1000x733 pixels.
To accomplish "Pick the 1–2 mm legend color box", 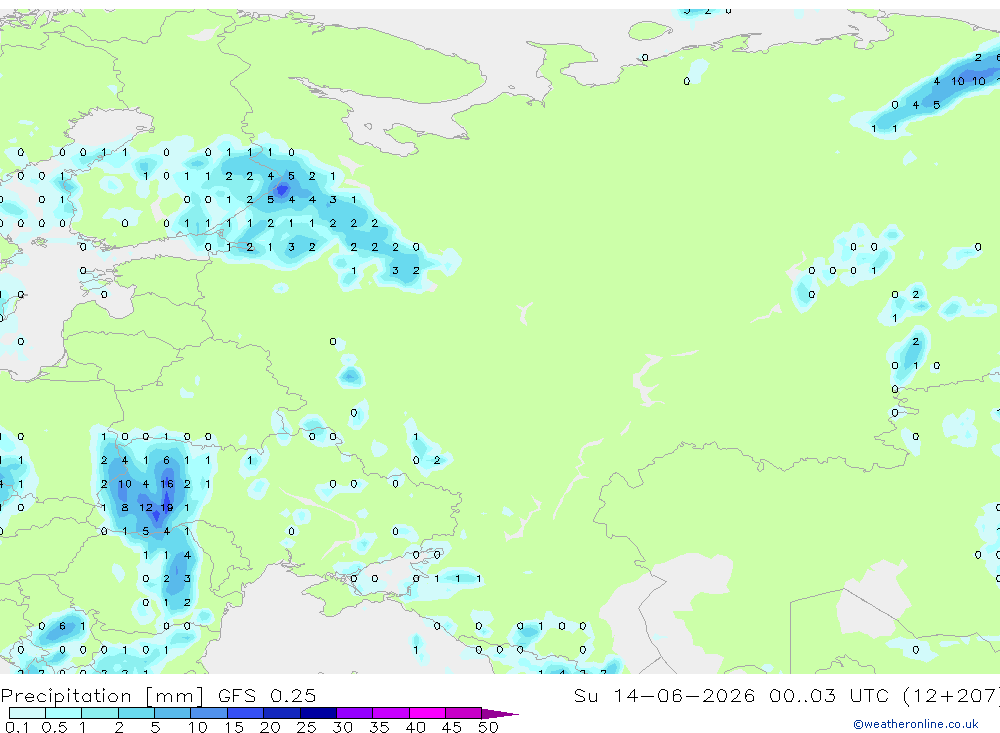I will pyautogui.click(x=100, y=713).
